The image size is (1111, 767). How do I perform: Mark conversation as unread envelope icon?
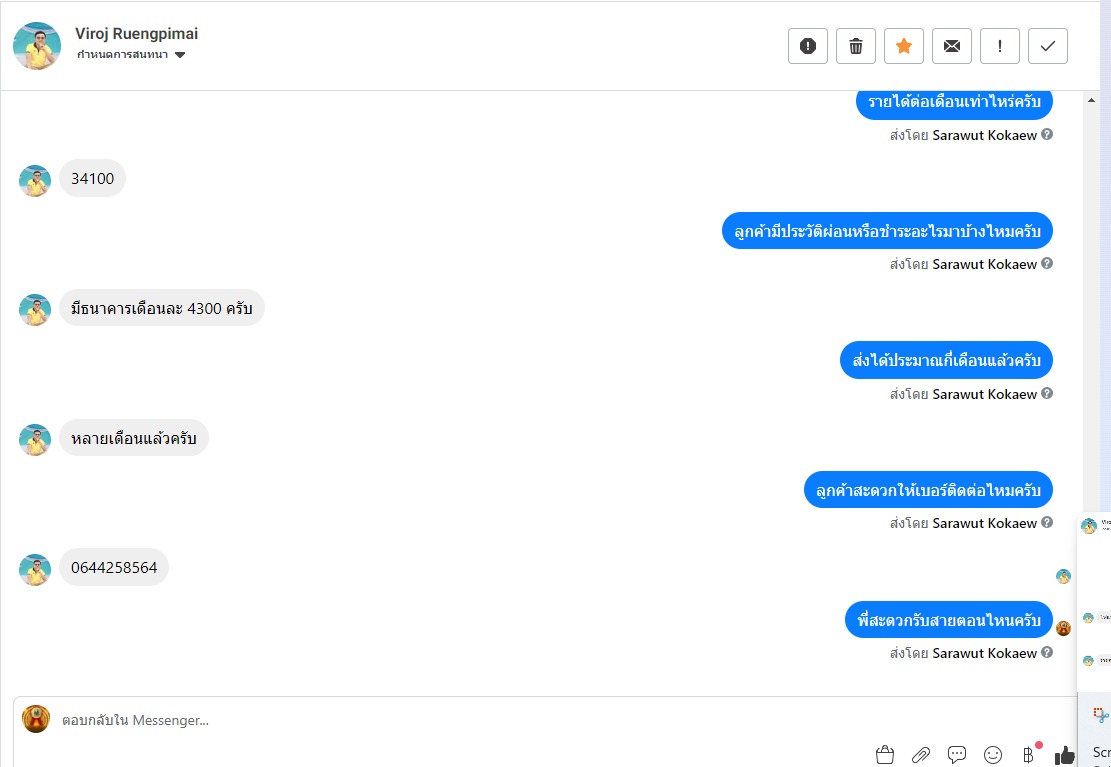tap(952, 46)
